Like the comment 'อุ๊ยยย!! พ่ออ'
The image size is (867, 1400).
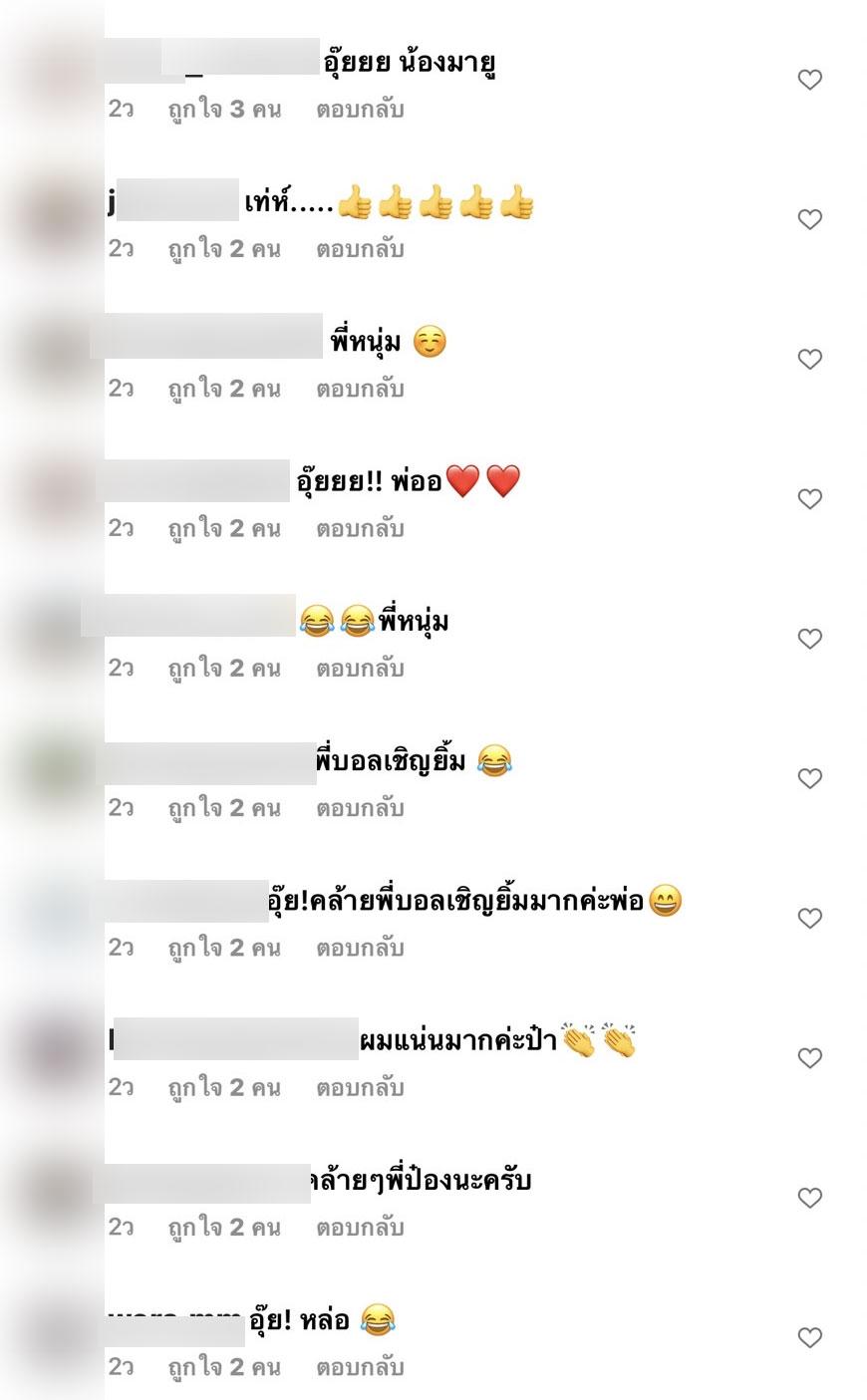(x=810, y=499)
